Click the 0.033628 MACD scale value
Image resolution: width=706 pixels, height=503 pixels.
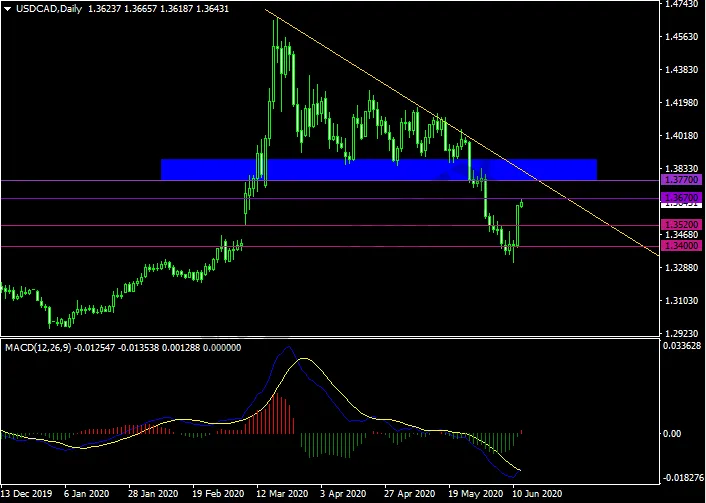point(683,346)
